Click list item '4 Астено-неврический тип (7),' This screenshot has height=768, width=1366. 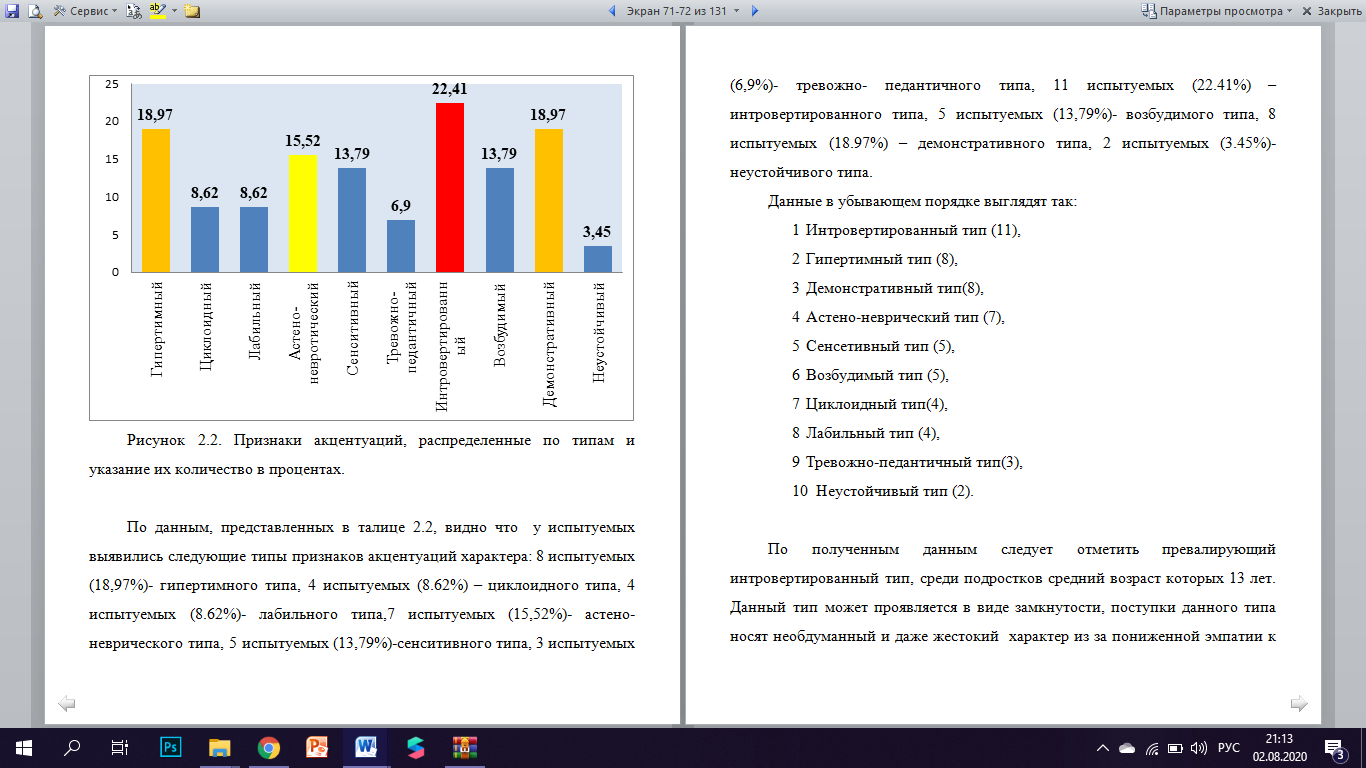(897, 318)
